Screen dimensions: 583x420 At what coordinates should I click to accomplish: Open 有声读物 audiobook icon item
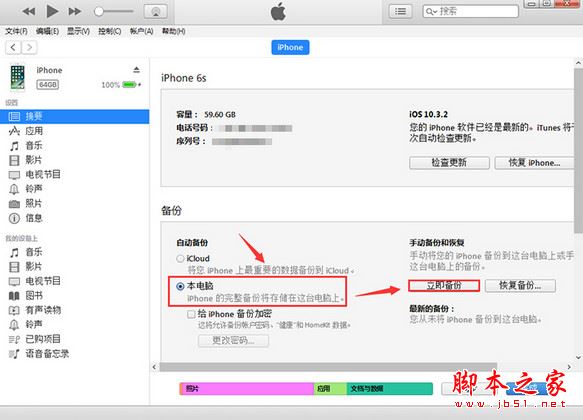pos(14,310)
